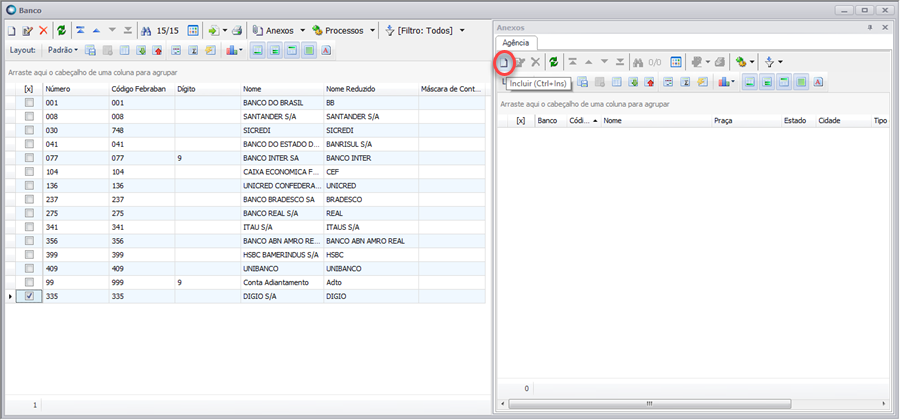Uncheck the box for DIGIO S/A row
The image size is (900, 420).
coord(29,296)
